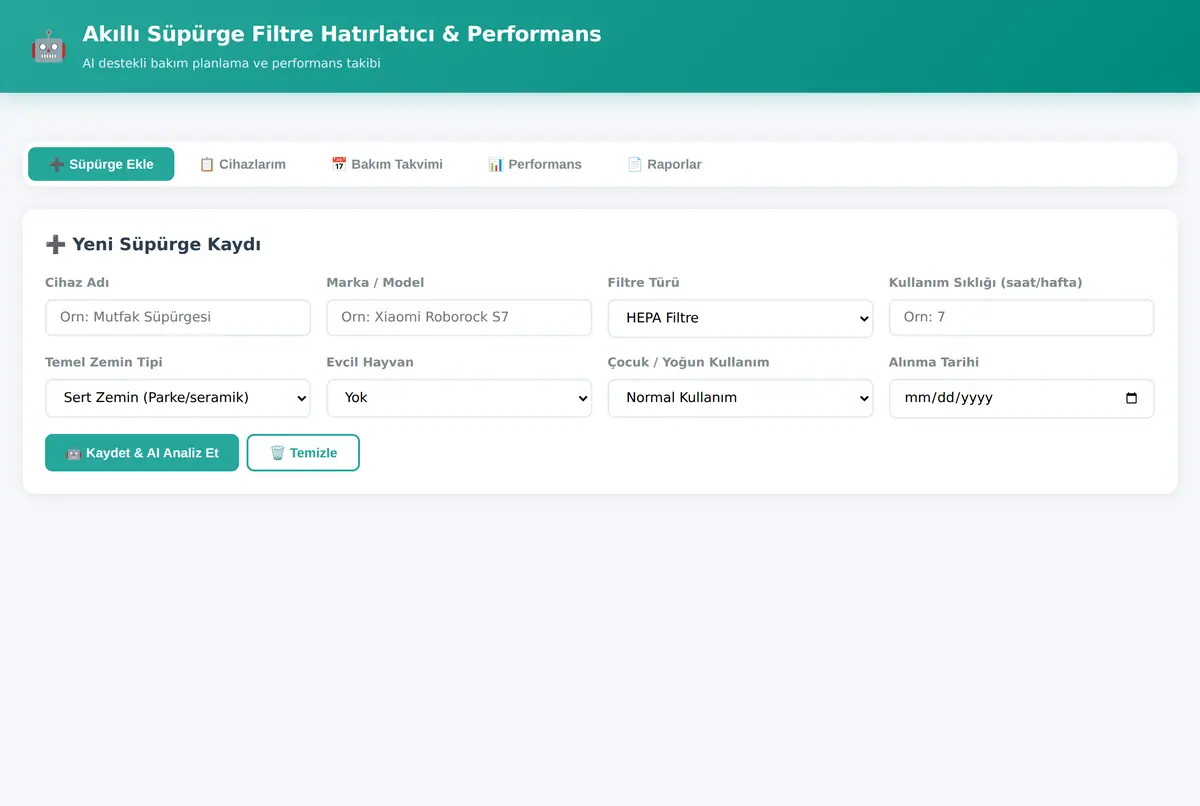The image size is (1200, 806).
Task: Open the Evcil Hayvan dropdown
Action: point(459,398)
